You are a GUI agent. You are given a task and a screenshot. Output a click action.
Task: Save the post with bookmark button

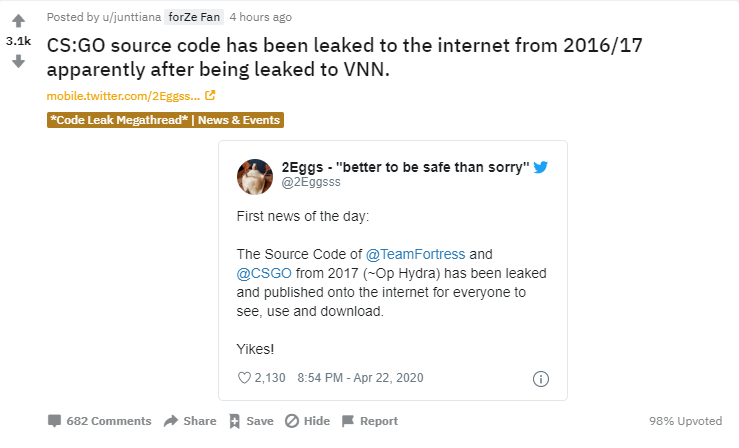tap(250, 421)
